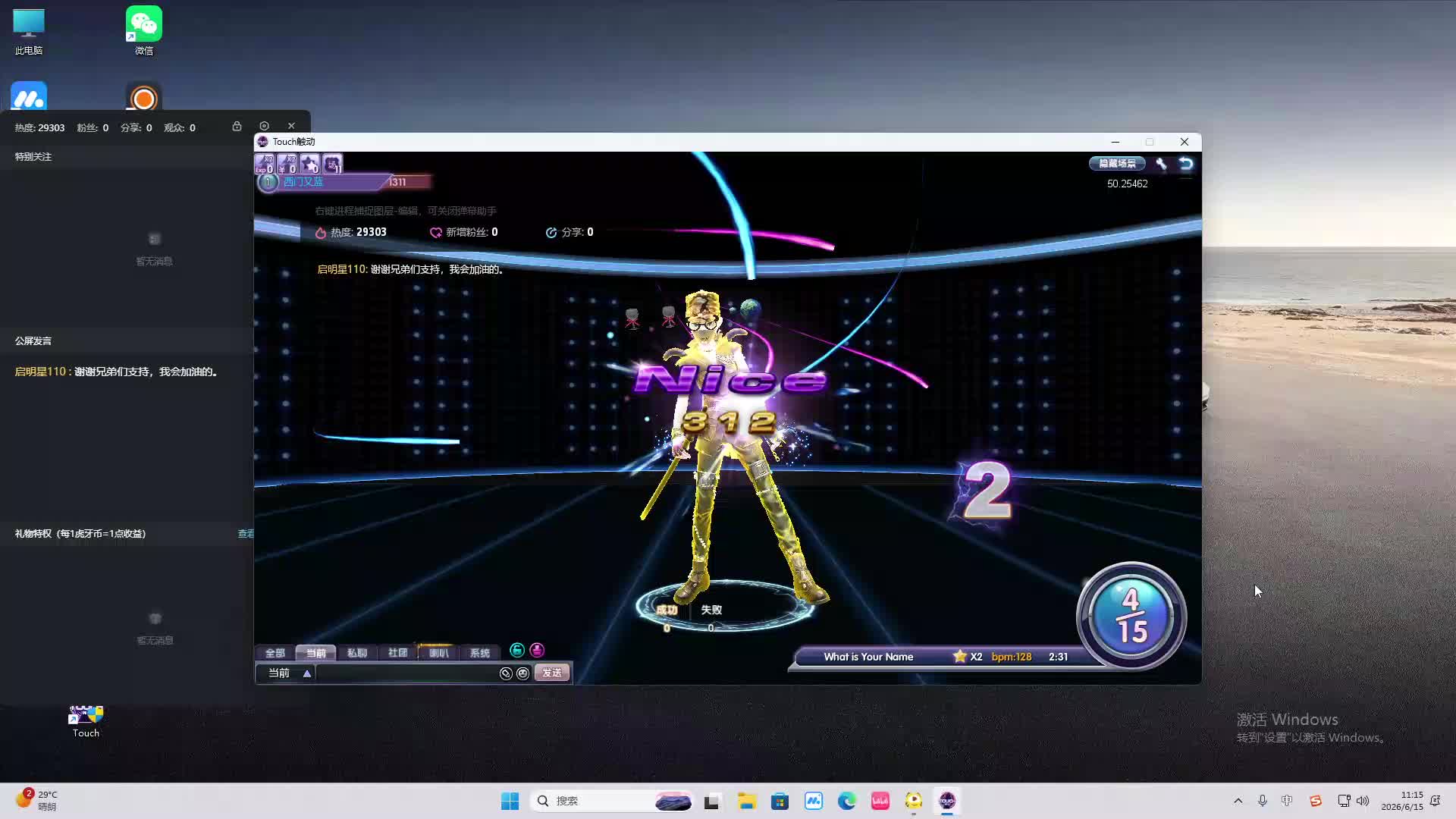
Task: Switch to 系统 system chat tab
Action: [480, 653]
